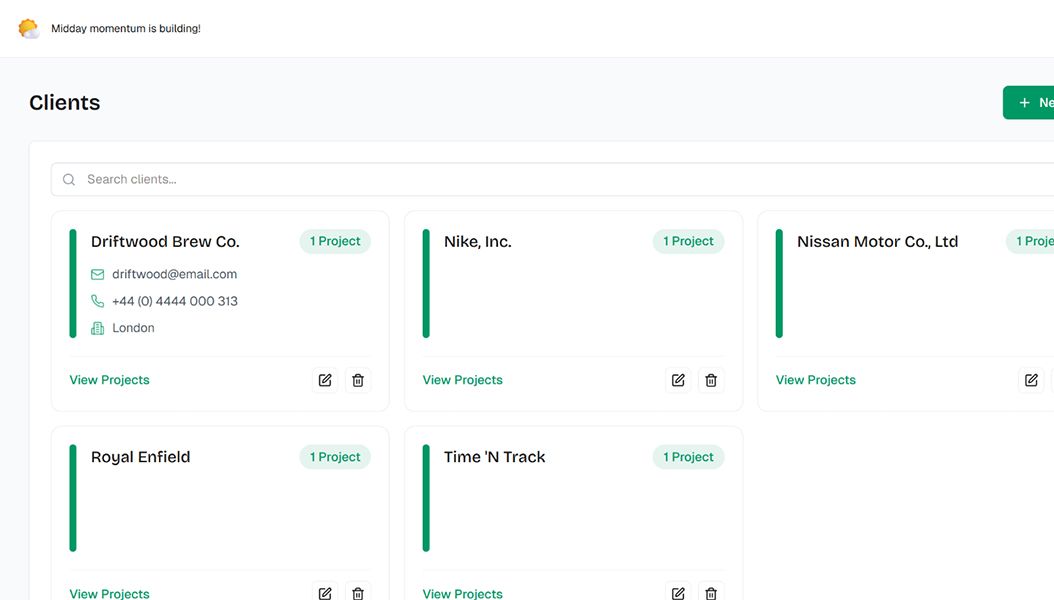Click the 1 Project badge on Time 'N Track
Image resolution: width=1054 pixels, height=600 pixels.
click(688, 457)
